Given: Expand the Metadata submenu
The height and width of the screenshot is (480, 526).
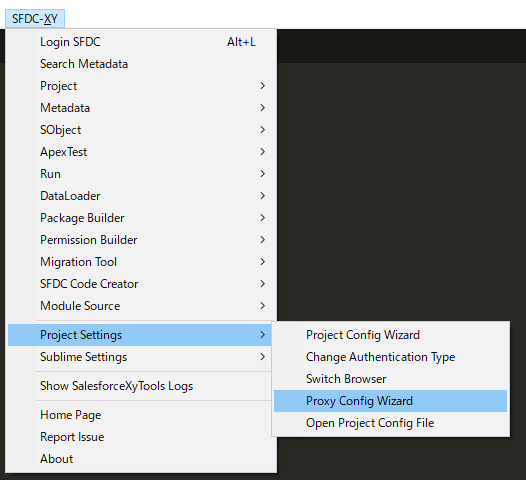Looking at the screenshot, I should coord(140,108).
